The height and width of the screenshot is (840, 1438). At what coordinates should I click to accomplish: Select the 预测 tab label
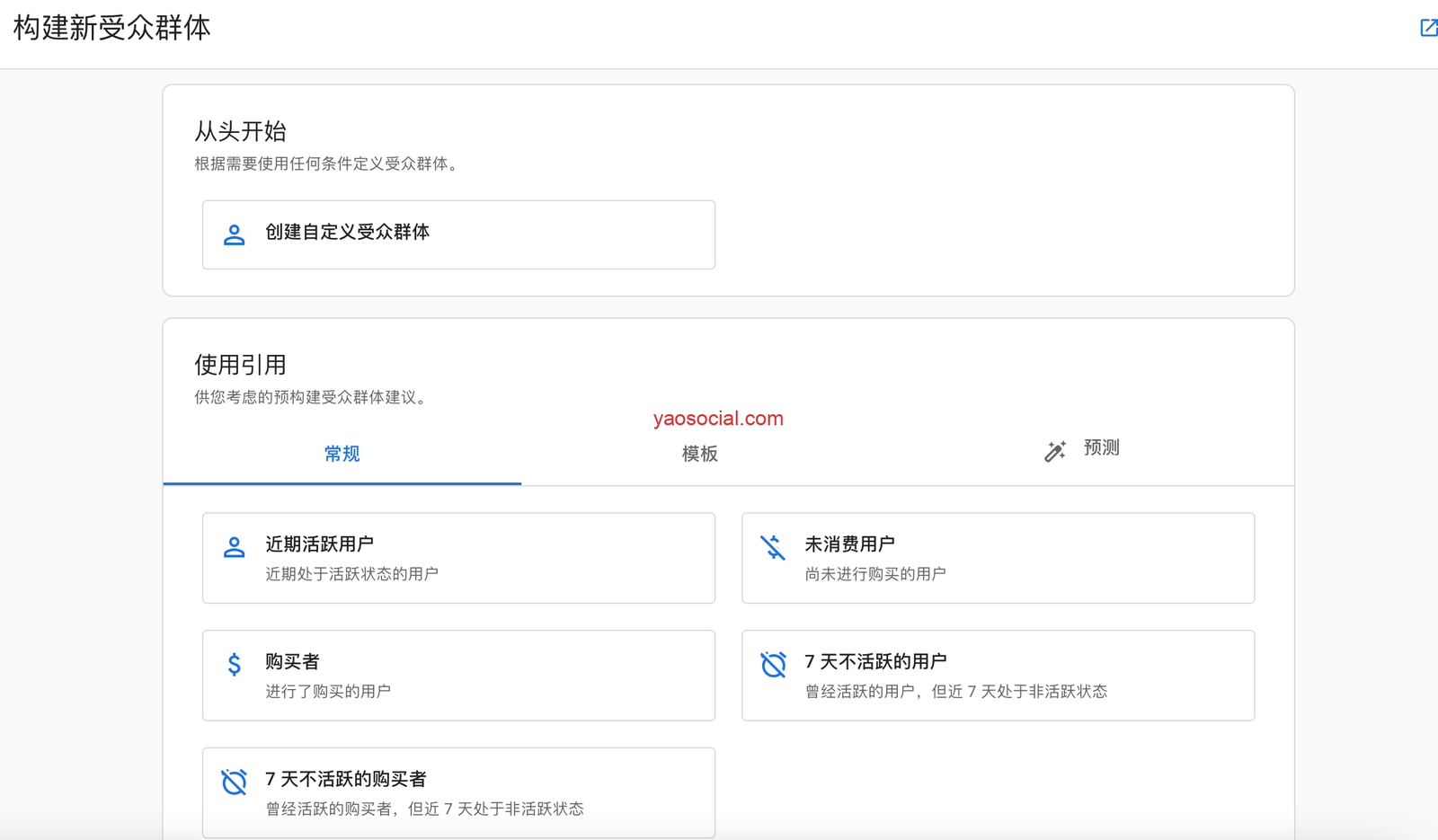[1101, 447]
